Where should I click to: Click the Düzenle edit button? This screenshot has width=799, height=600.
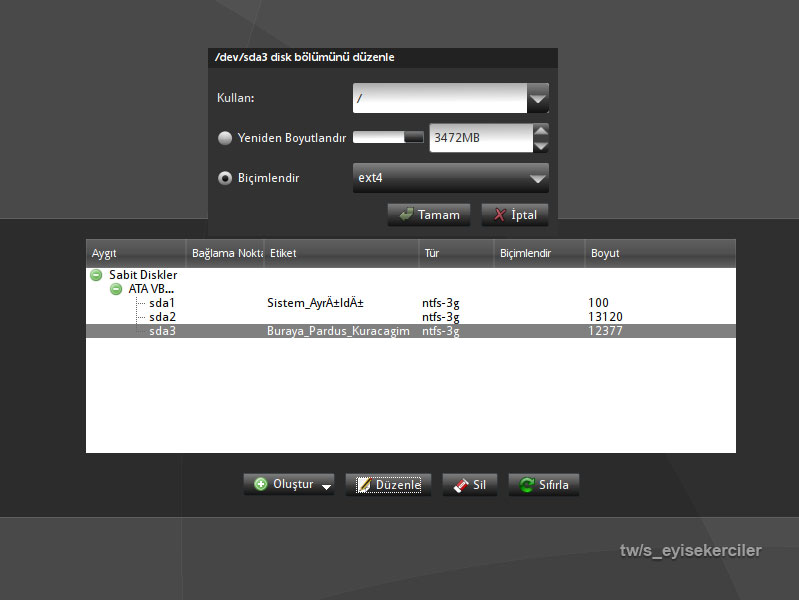coord(388,484)
